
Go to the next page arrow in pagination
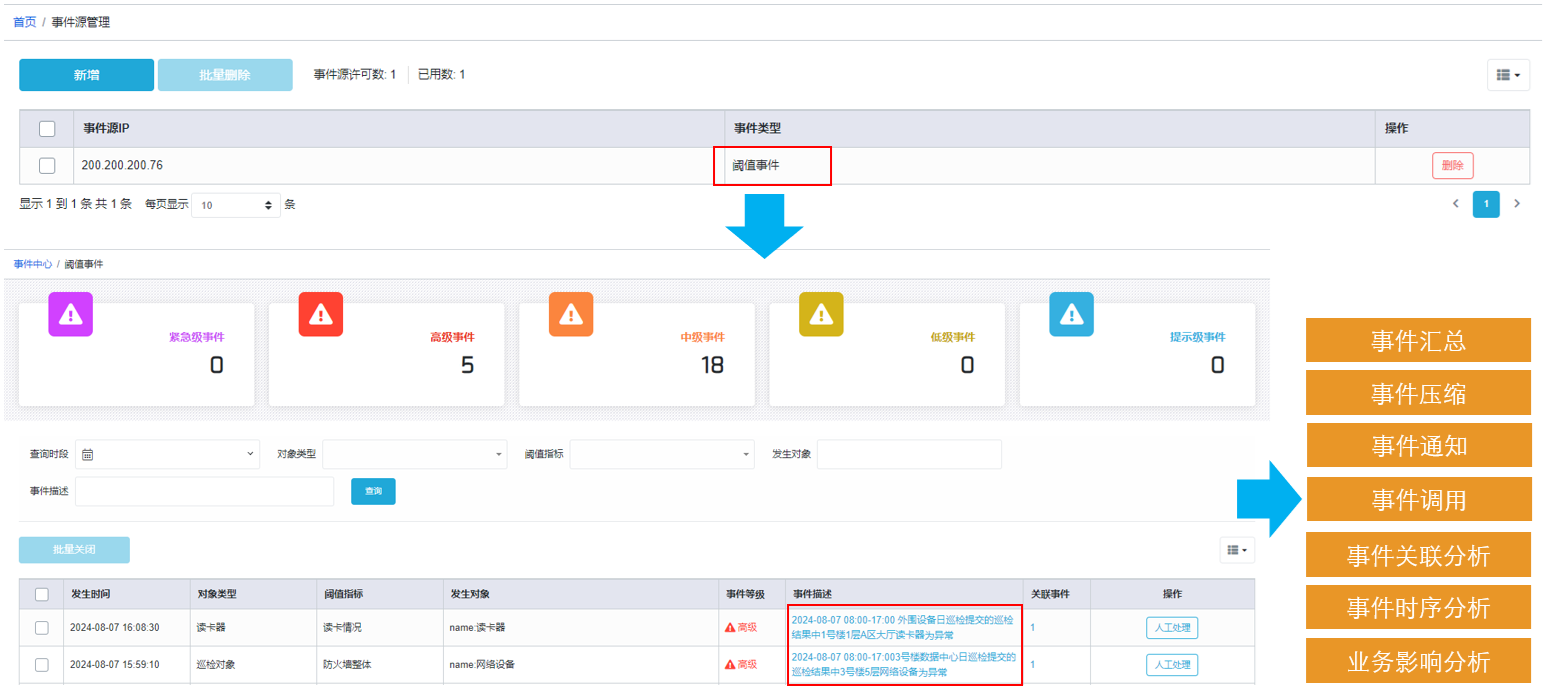(x=1517, y=204)
